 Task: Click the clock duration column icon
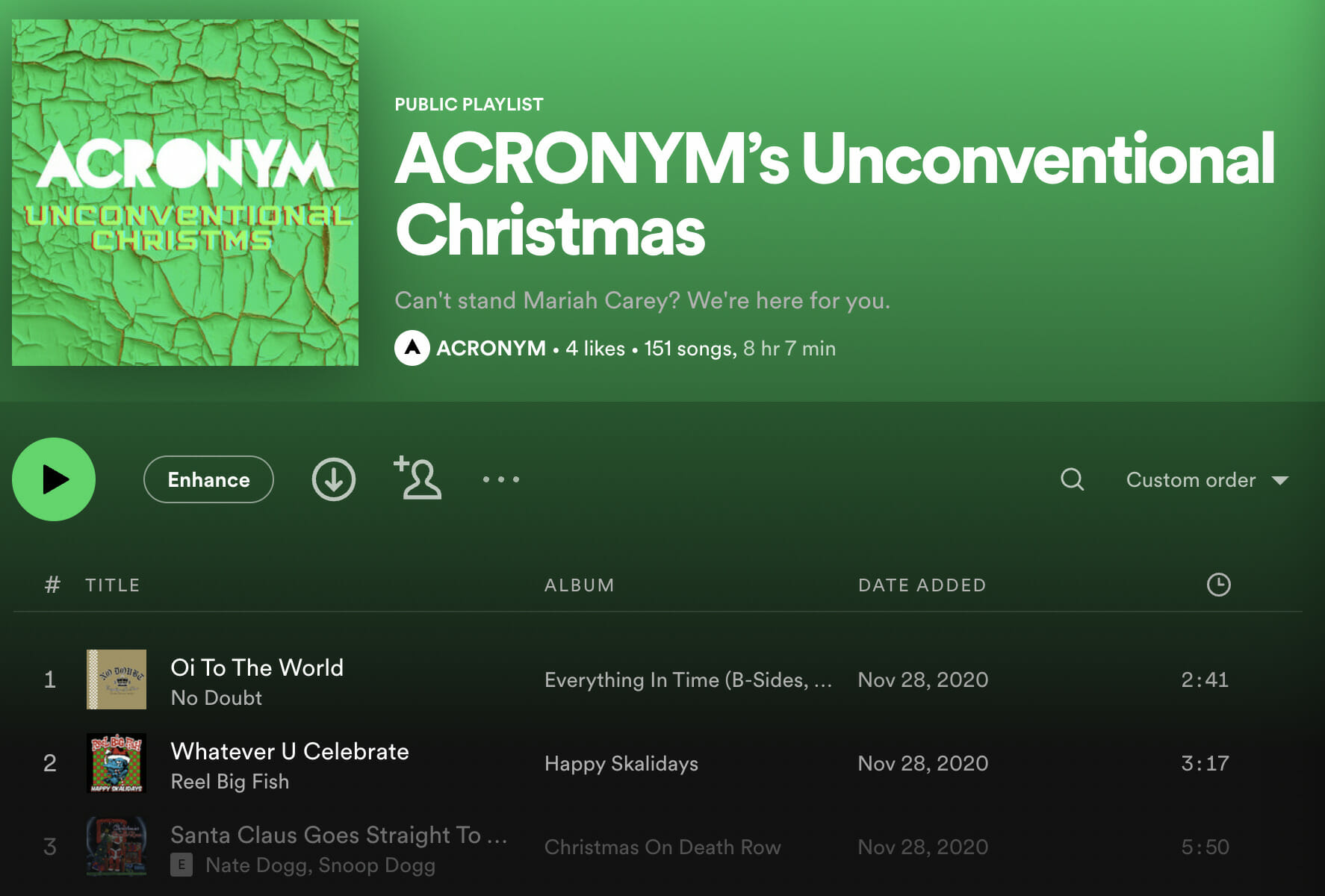click(x=1218, y=585)
